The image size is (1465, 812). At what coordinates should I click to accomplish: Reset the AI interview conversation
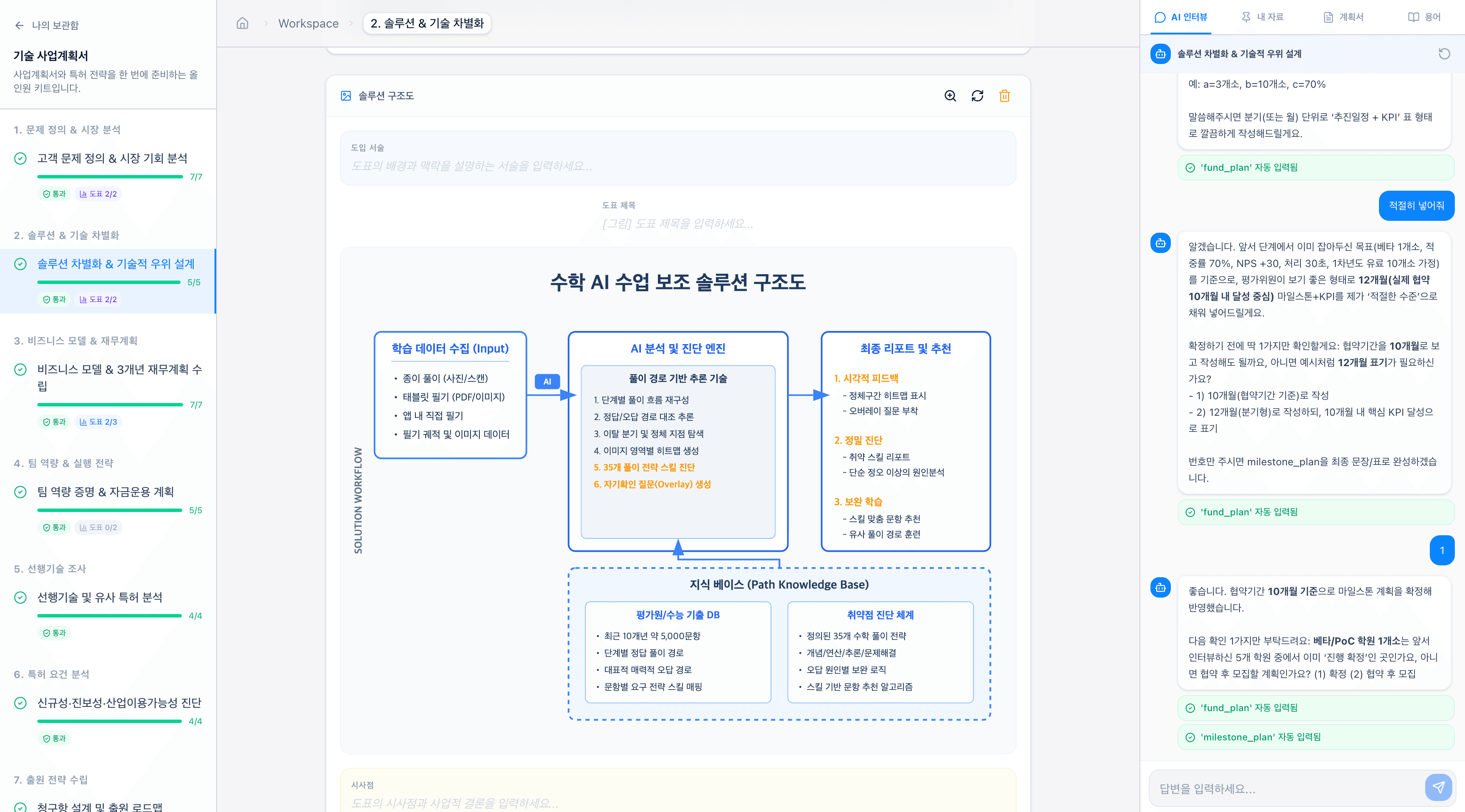(1444, 53)
